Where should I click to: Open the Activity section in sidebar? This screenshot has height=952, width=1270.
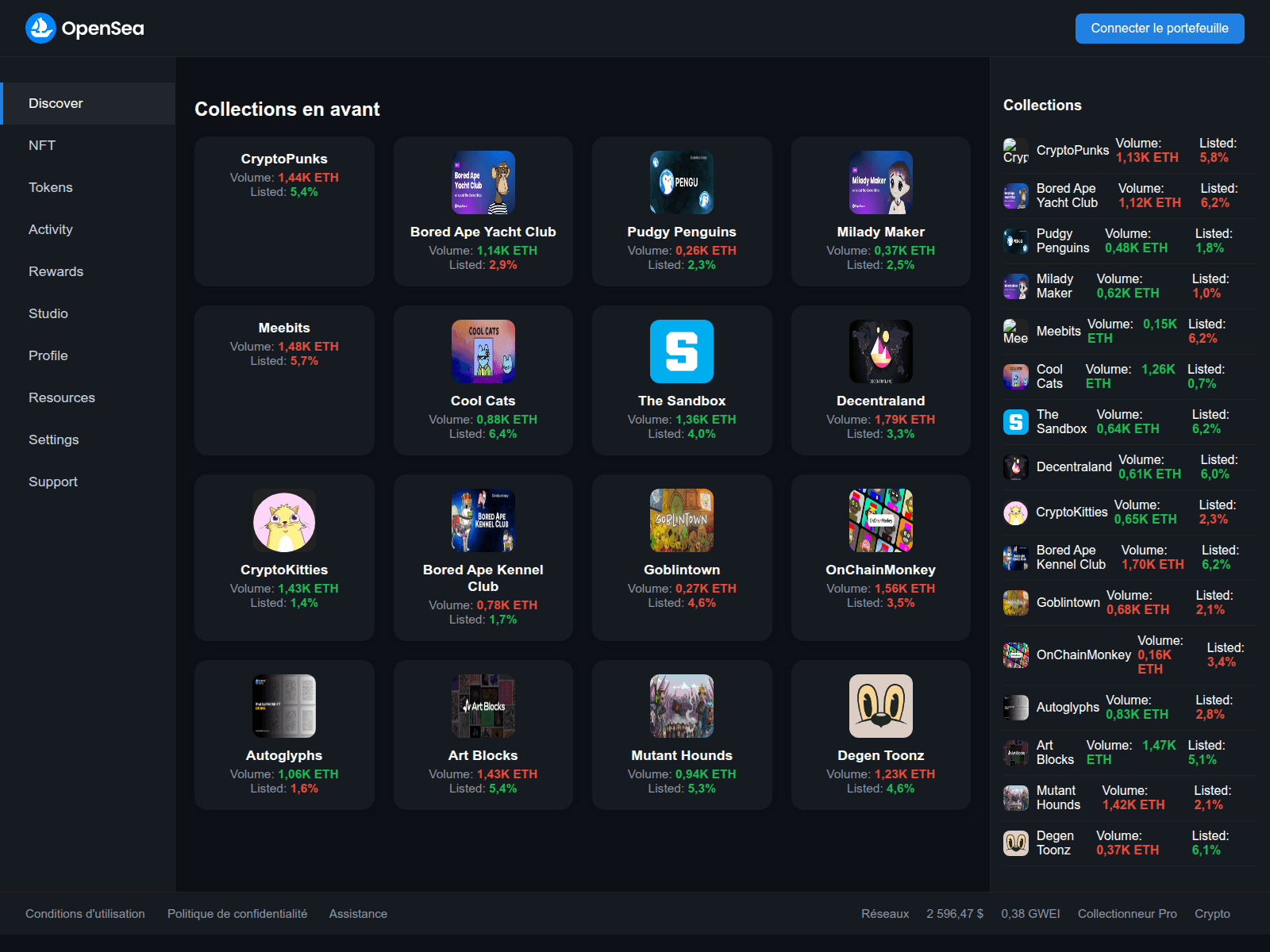[51, 229]
